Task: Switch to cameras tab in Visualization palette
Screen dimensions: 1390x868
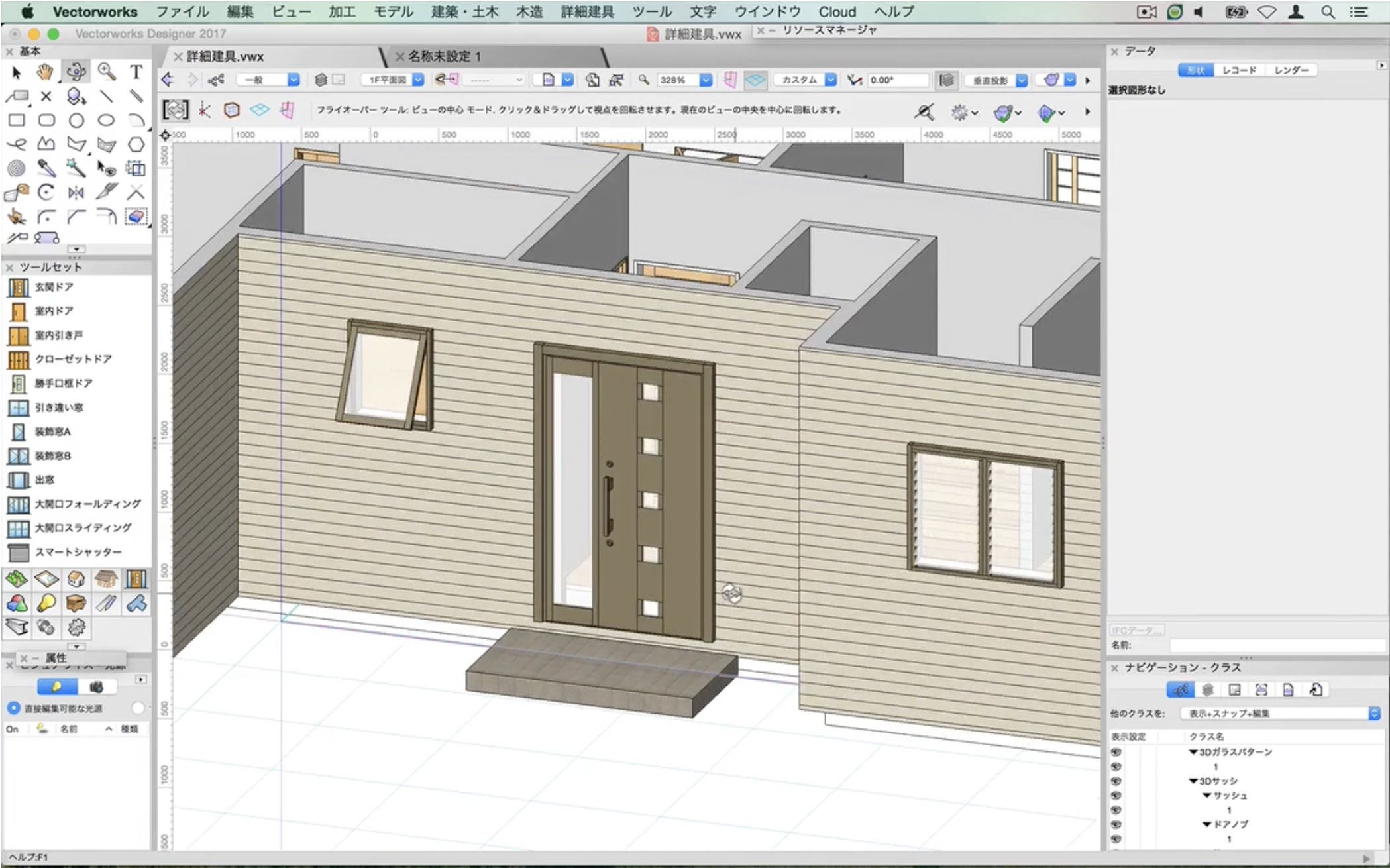Action: click(97, 686)
